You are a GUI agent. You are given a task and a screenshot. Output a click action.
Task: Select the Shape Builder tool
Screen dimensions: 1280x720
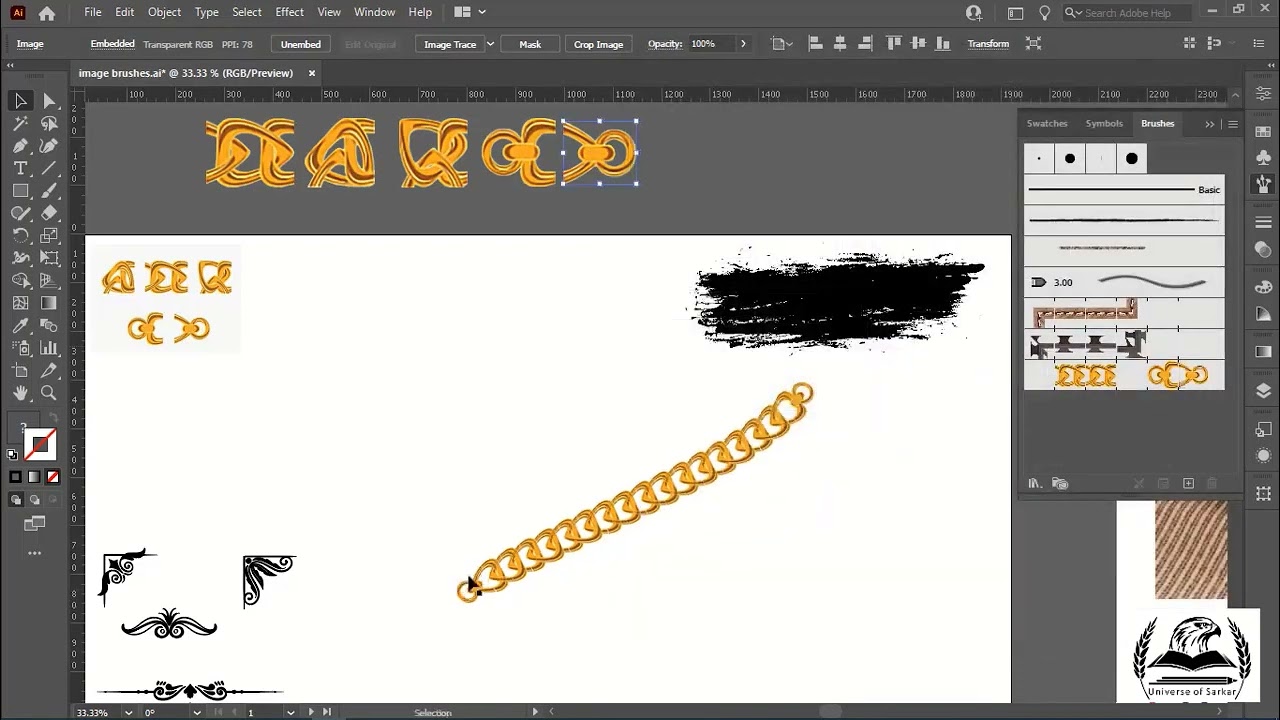click(20, 281)
